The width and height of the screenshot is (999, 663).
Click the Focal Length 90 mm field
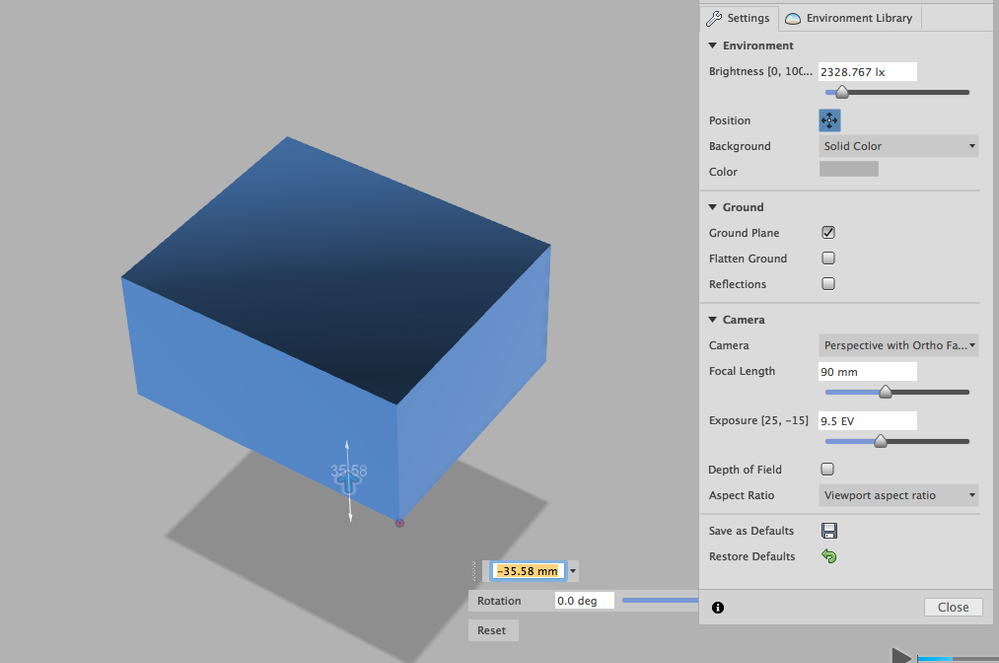(868, 371)
